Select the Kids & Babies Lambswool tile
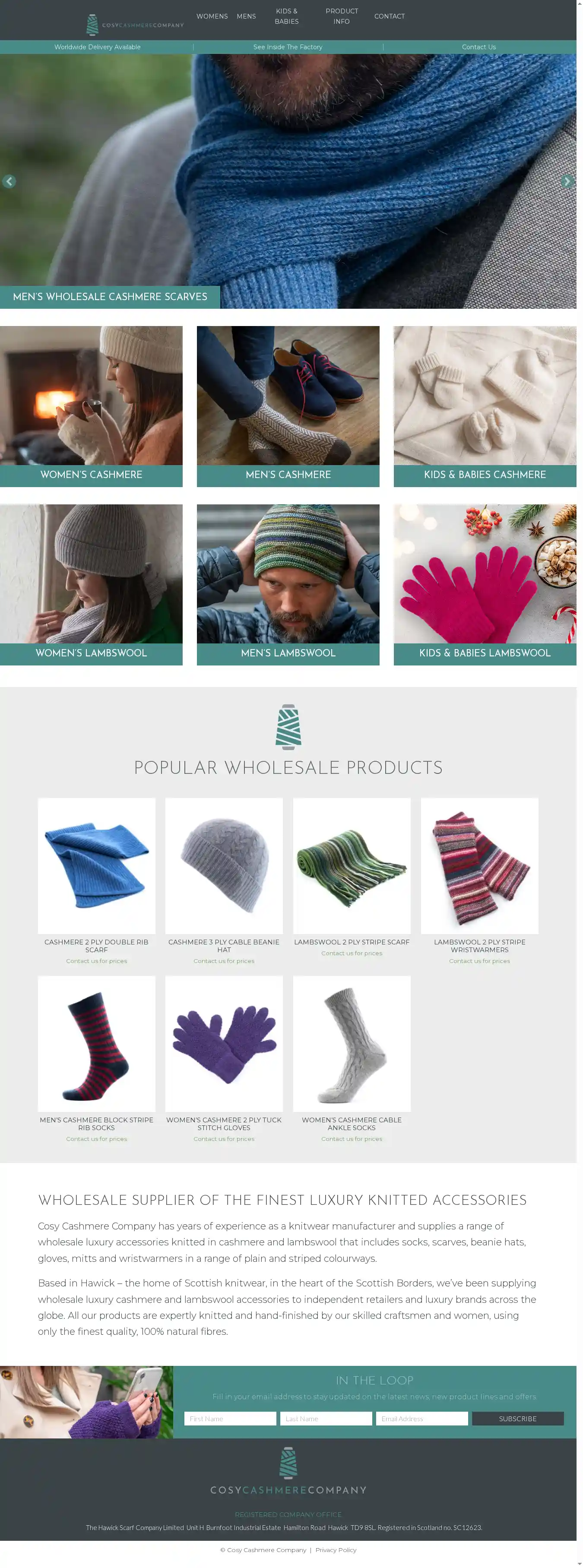Screen dimensions: 583x1568 485,585
